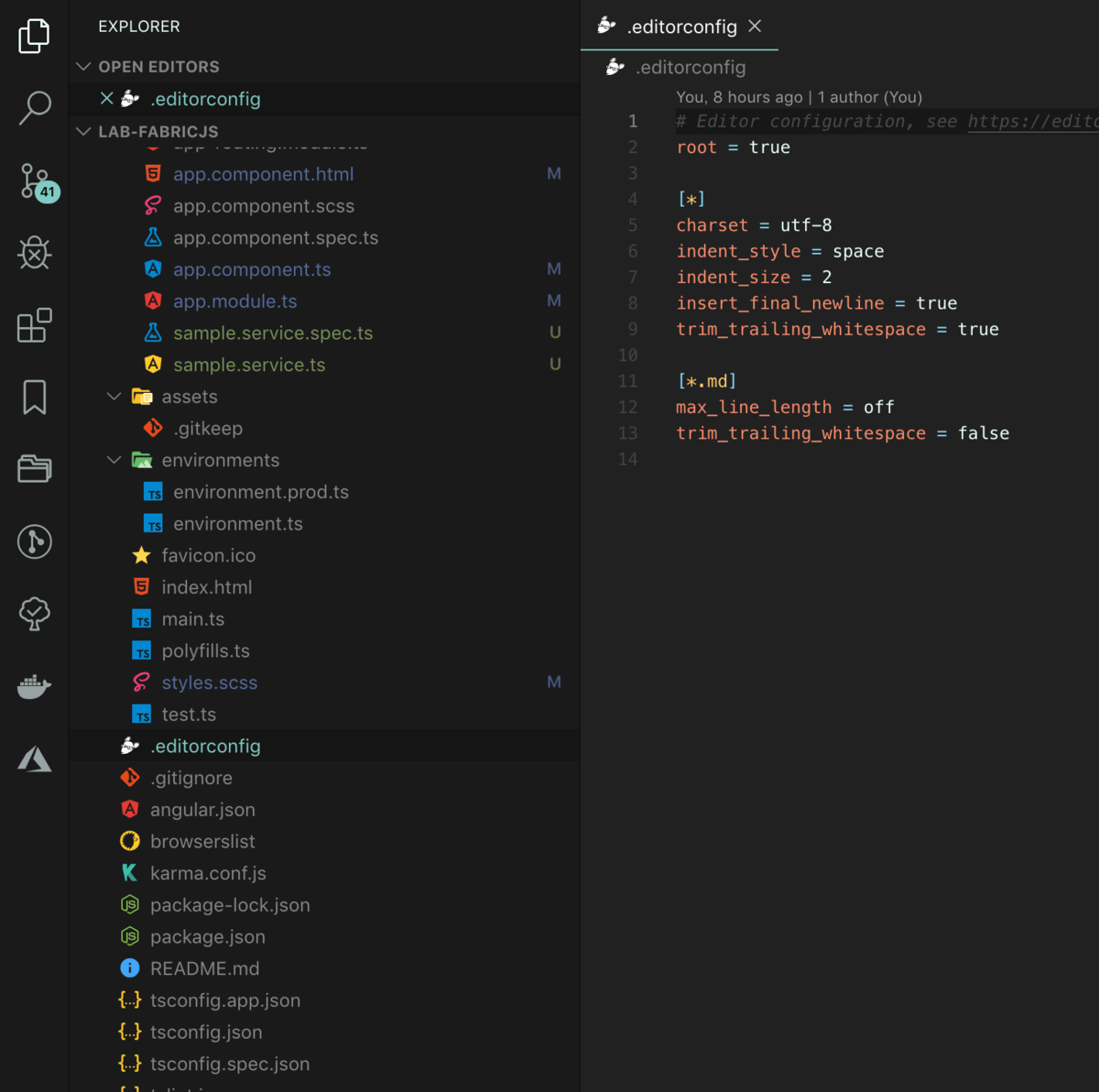Click the .editorconfig breadcrumb
The image size is (1099, 1092).
click(691, 67)
